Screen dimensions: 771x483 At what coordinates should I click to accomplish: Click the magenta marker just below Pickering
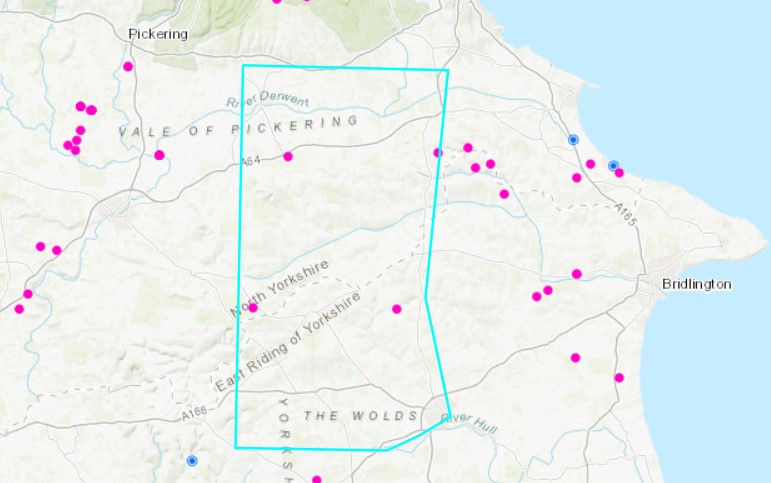[128, 67]
